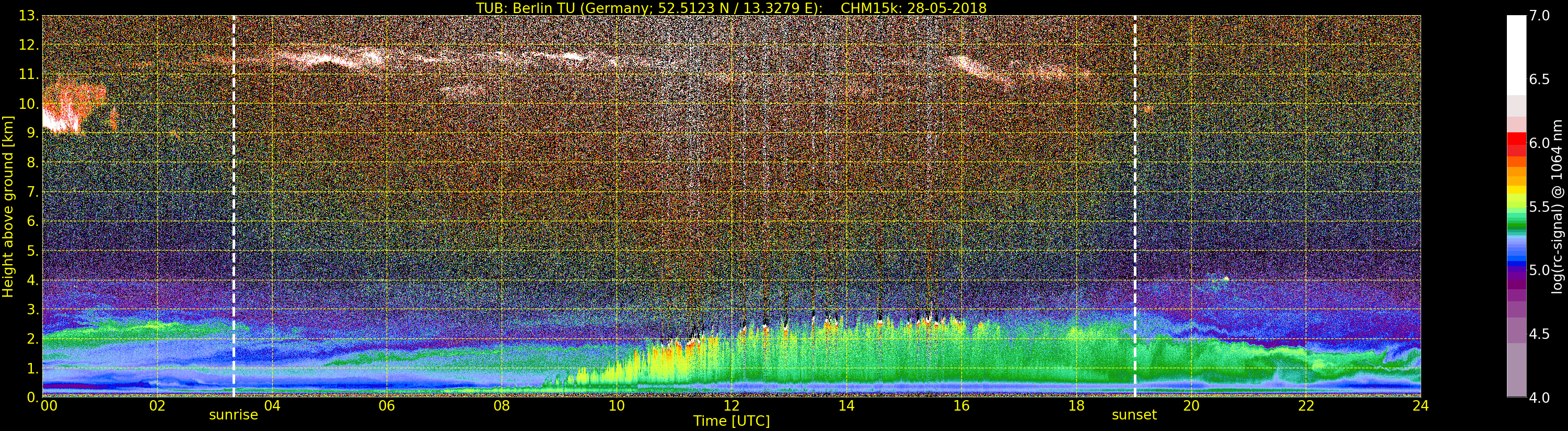1568x431 pixels.
Task: Click the '5.5' value on the colorbar
Action: coord(1539,207)
